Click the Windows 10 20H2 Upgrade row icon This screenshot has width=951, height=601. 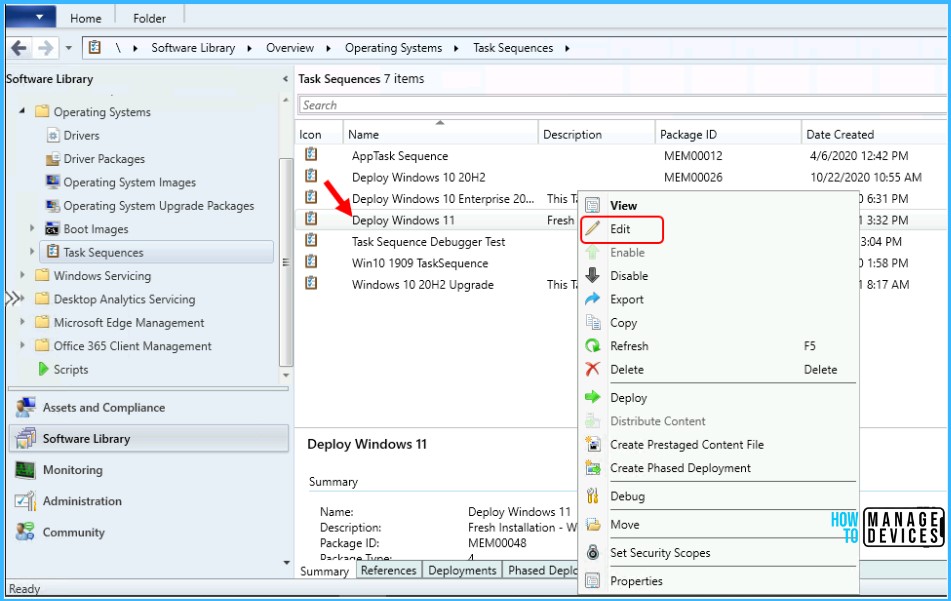(x=311, y=283)
